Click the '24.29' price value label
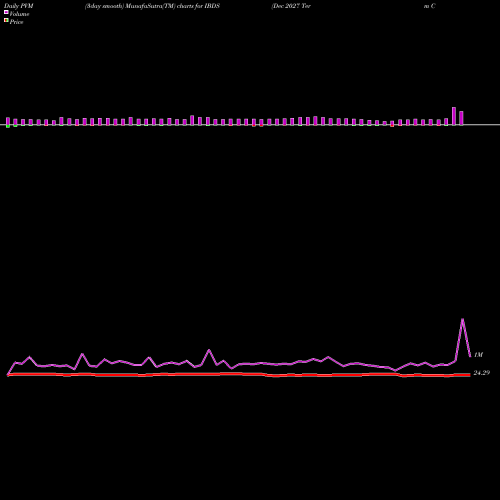Viewport: 500px width, 500px height. [482, 373]
